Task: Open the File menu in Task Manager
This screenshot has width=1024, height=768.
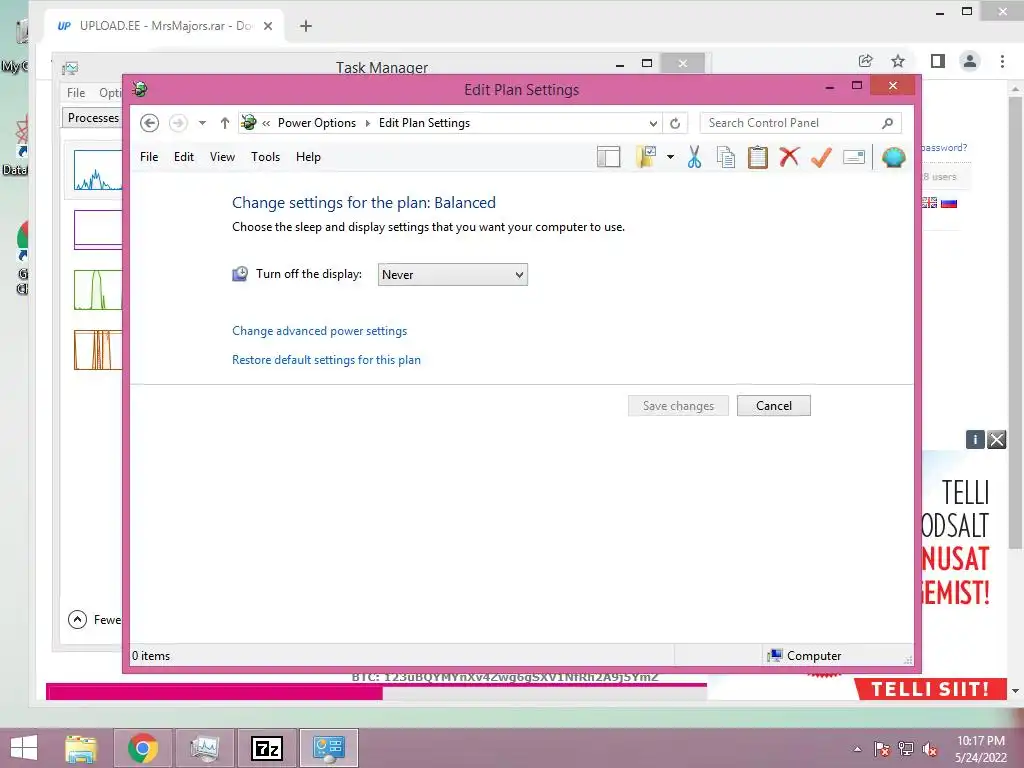Action: (76, 93)
